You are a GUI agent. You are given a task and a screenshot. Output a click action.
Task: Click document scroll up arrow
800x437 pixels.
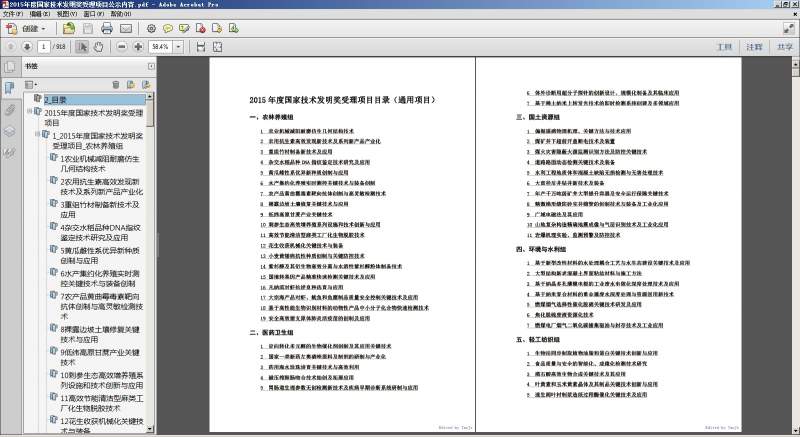point(795,63)
